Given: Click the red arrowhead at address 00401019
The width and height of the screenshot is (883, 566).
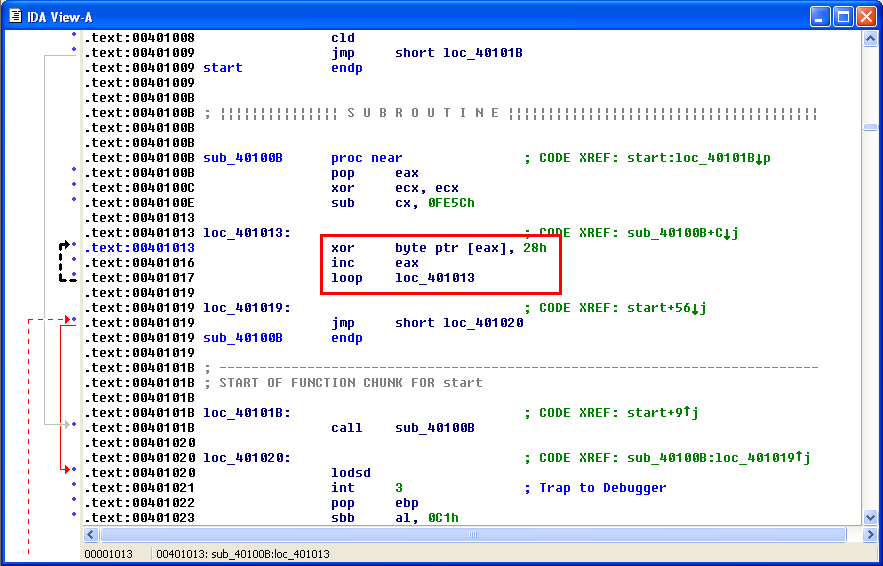Looking at the screenshot, I should 67,320.
